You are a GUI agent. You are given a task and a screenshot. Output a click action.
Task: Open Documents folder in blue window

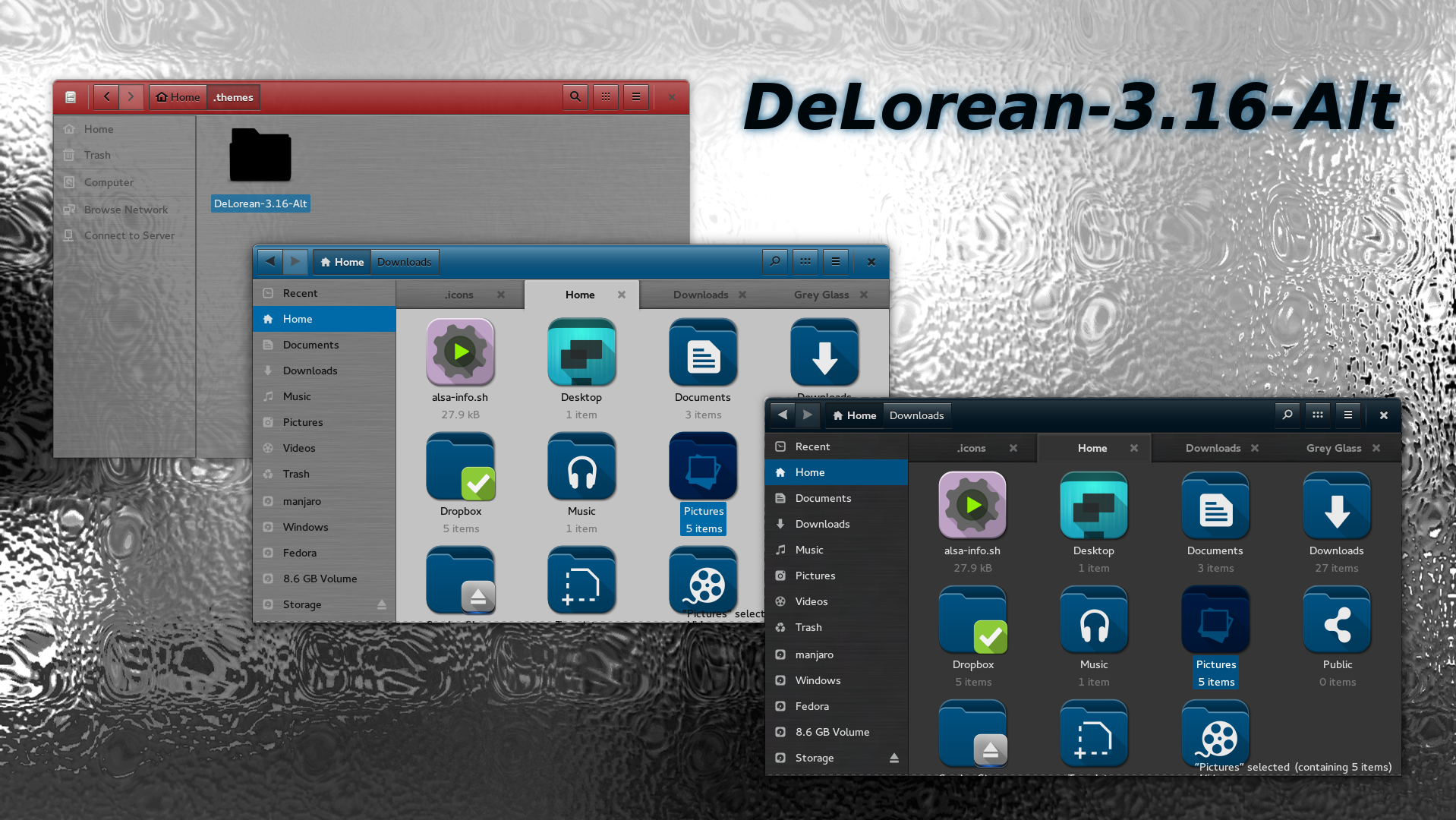(x=703, y=352)
